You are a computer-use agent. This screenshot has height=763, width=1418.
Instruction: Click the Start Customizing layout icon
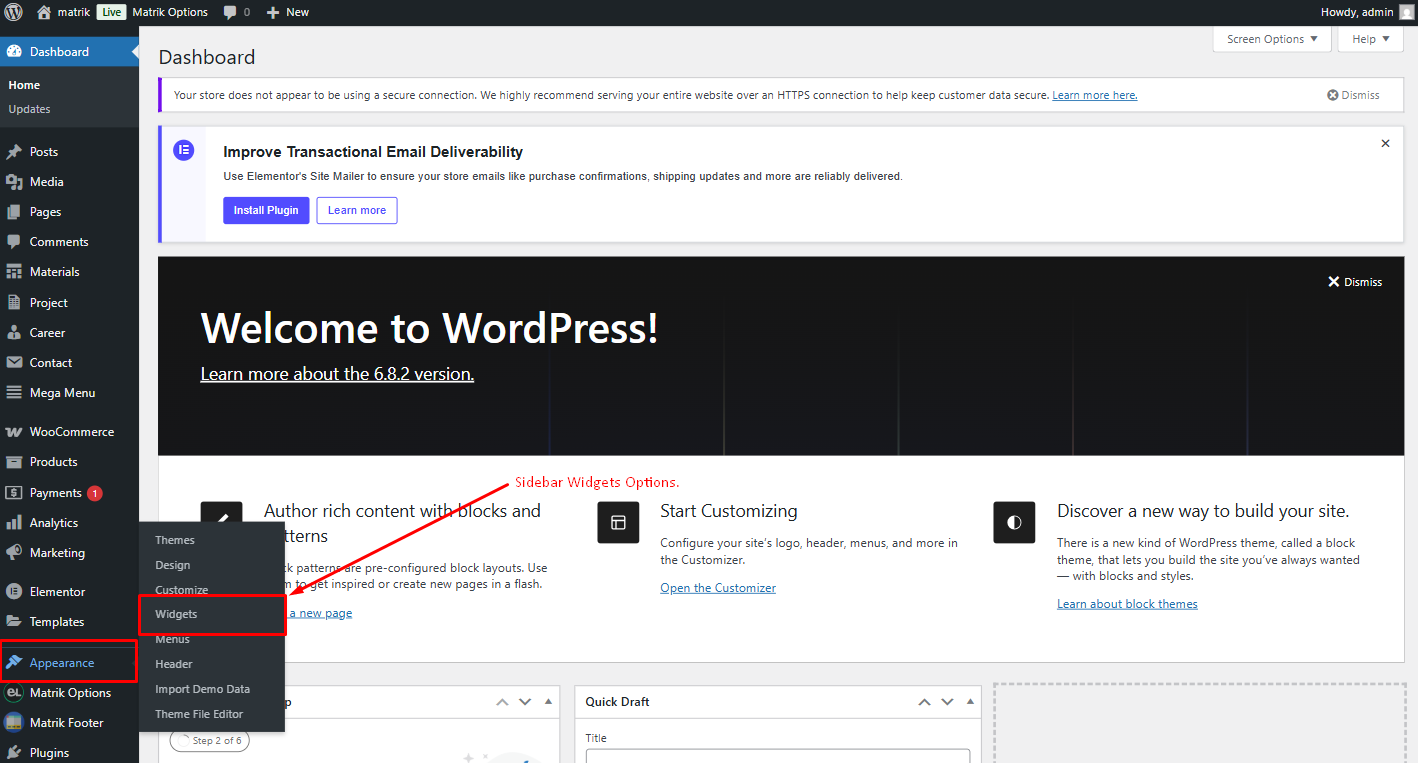pyautogui.click(x=618, y=522)
